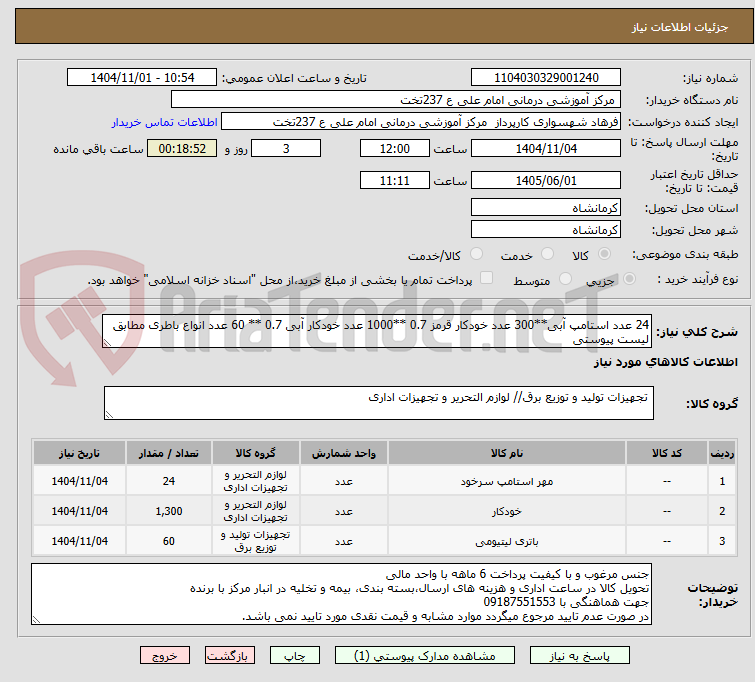Click the request number field 1104030329001240

[546, 78]
